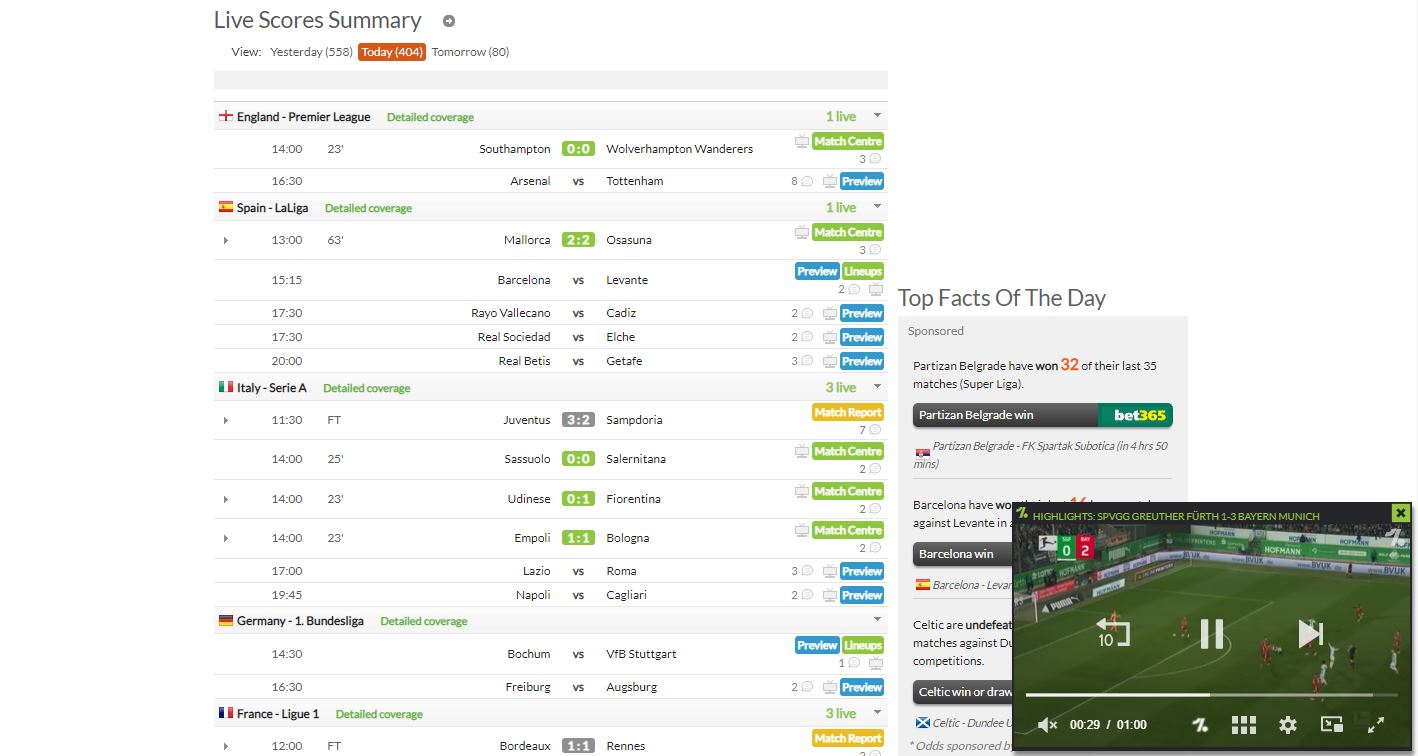Collapse France Ligue 1 section arrow
Viewport: 1418px width, 756px height.
pos(877,713)
